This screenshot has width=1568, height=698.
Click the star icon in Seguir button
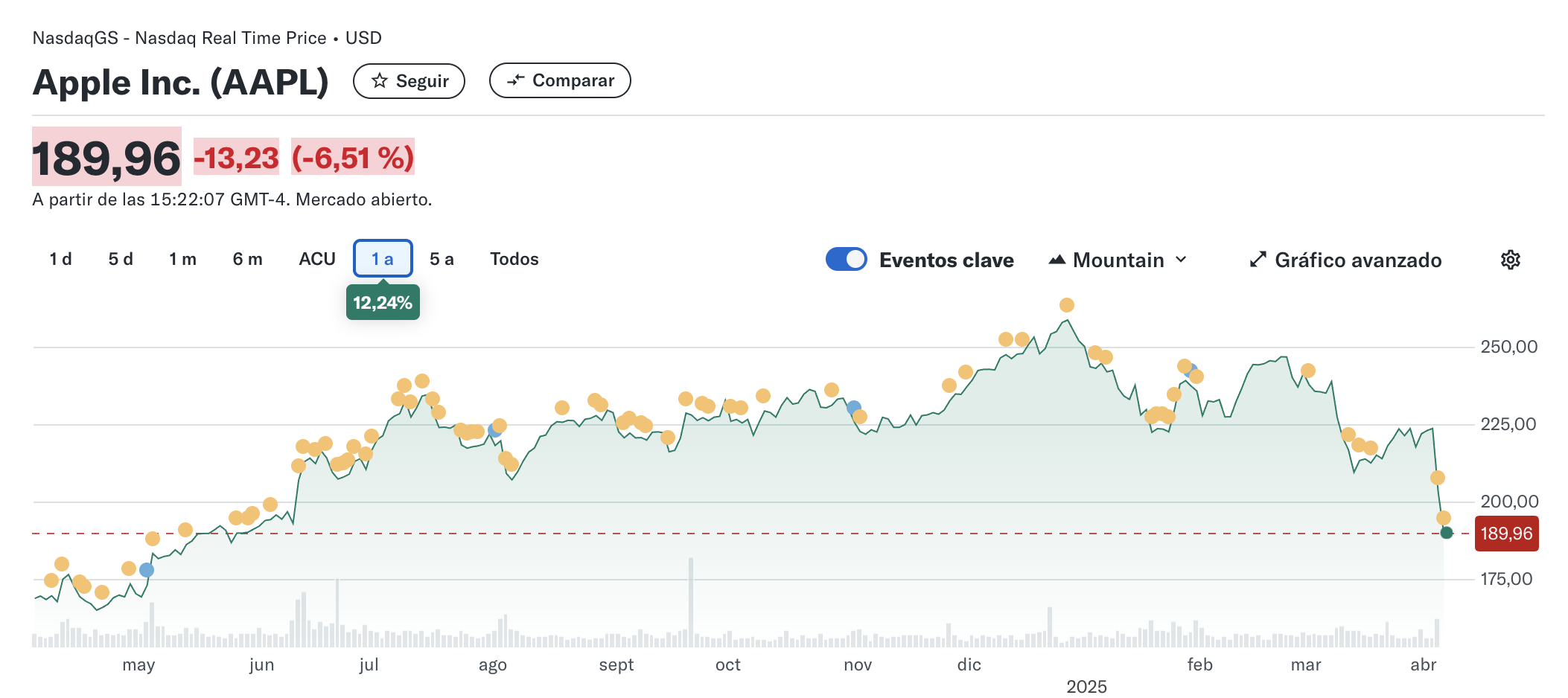coord(380,80)
